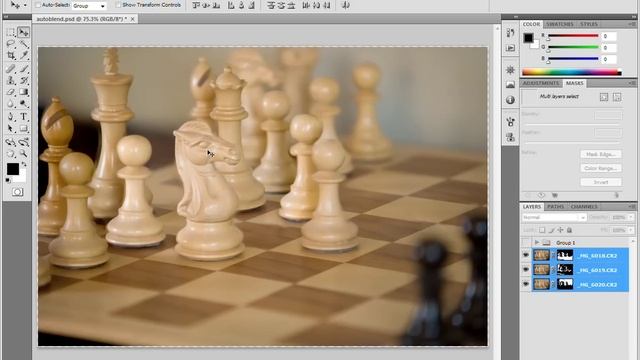640x360 pixels.
Task: Select the autoblend.psd document tab
Action: (x=85, y=19)
